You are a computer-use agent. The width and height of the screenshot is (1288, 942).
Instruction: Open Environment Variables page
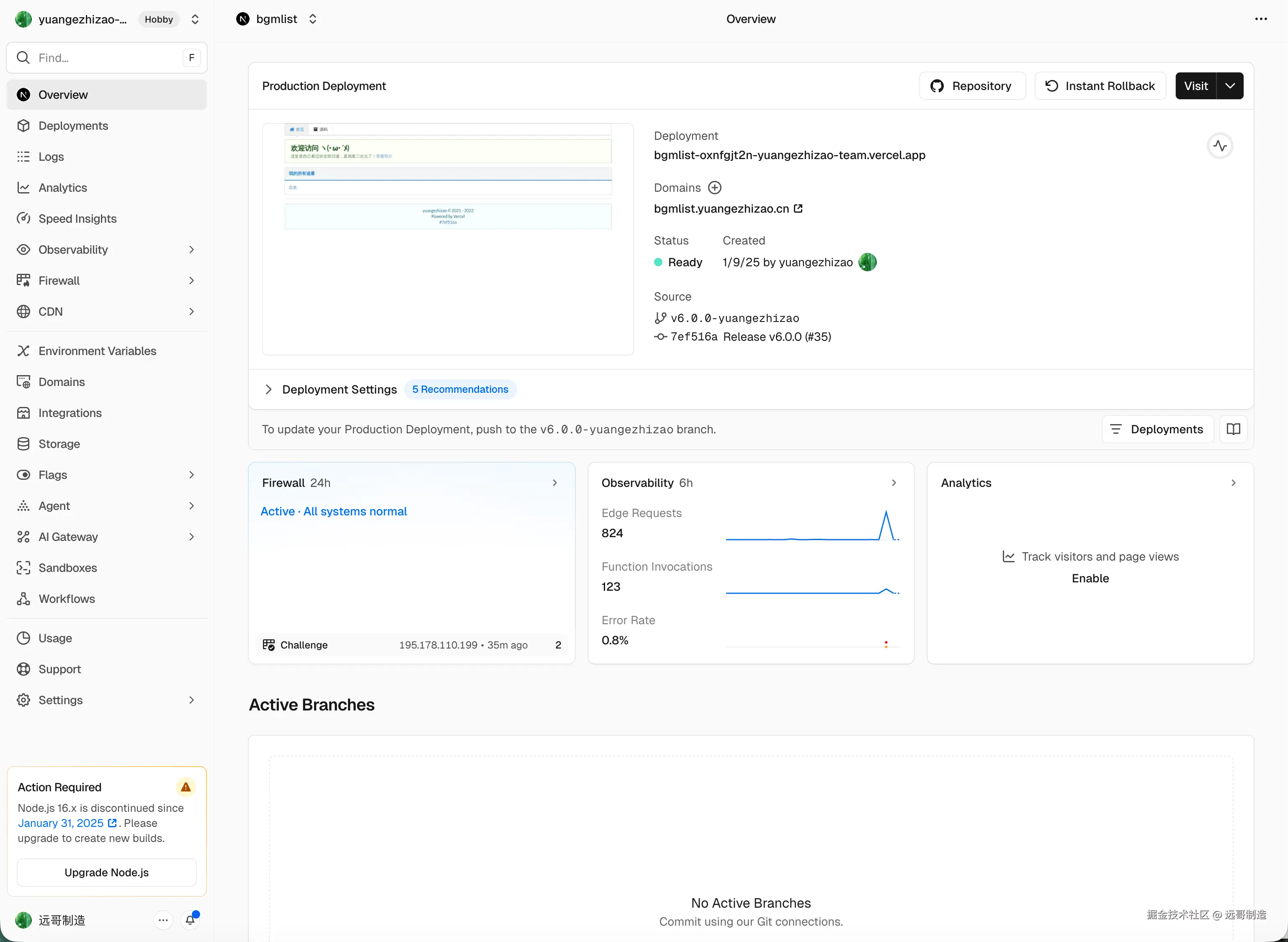pos(107,351)
